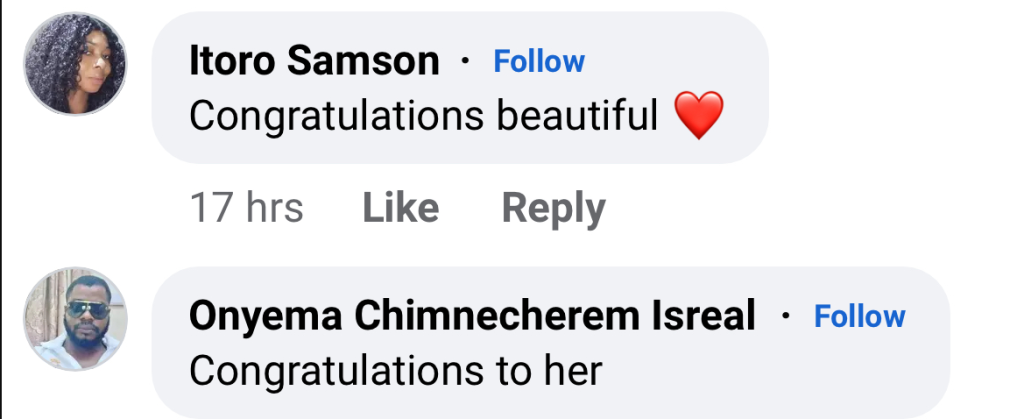Follow Onyema Chimnecherem Isreal
This screenshot has width=1024, height=419.
[x=859, y=316]
